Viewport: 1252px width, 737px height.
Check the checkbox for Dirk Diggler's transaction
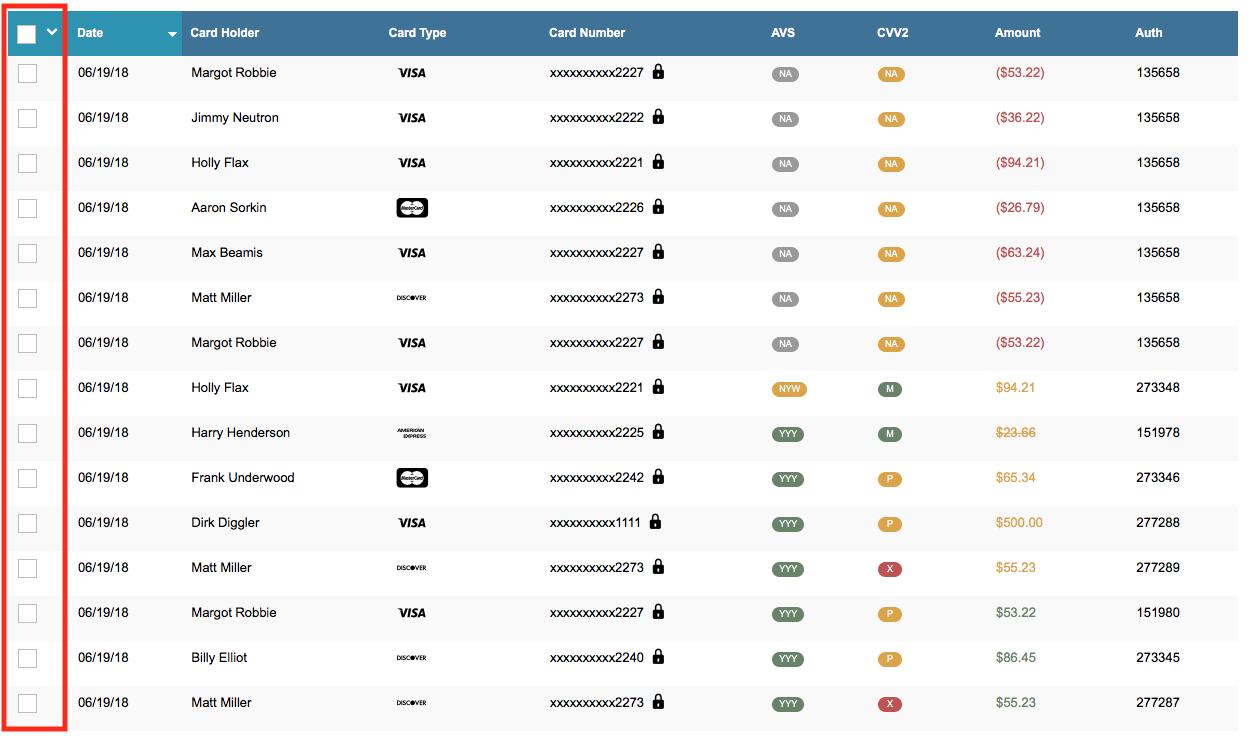click(x=27, y=523)
